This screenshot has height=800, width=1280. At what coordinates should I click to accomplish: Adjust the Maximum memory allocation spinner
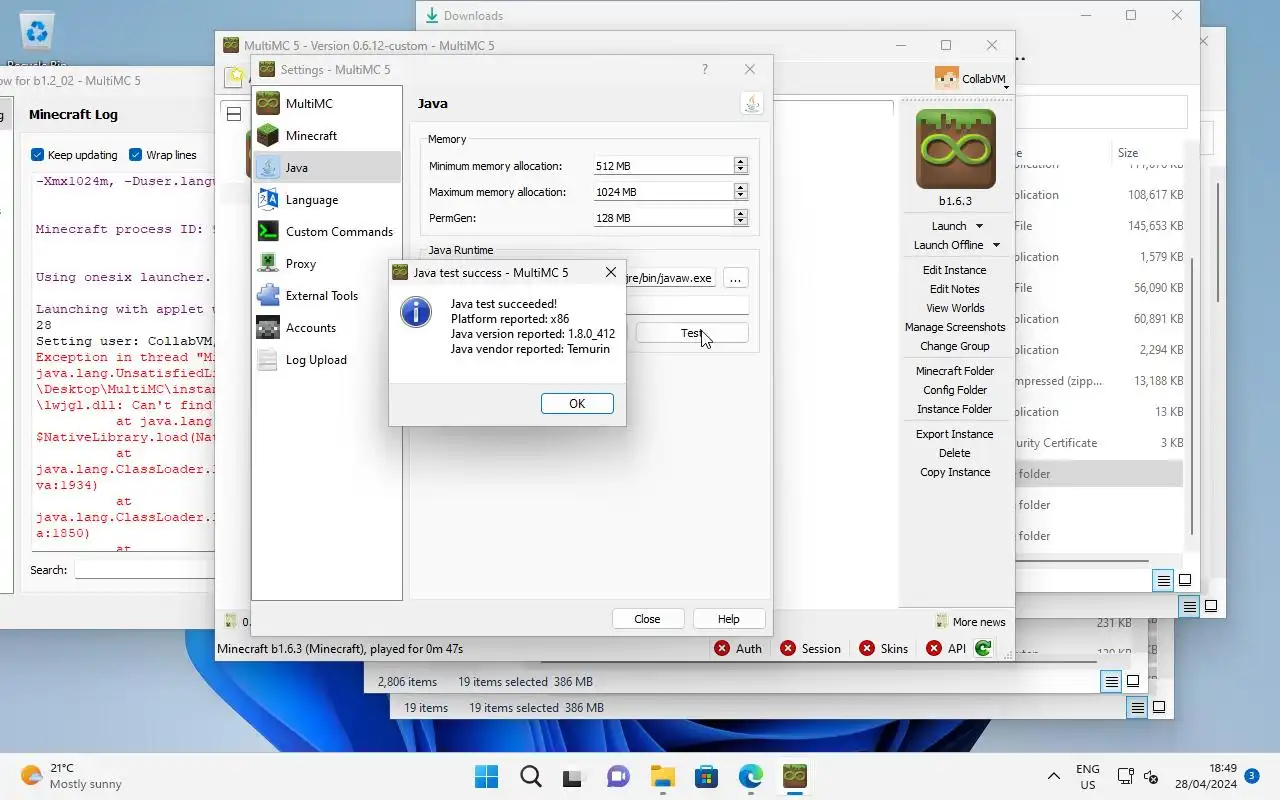coord(740,192)
